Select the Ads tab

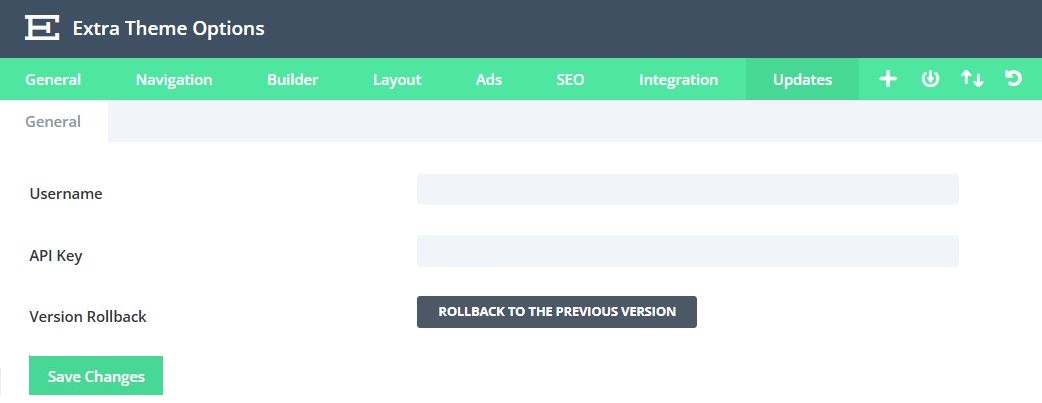coord(489,80)
